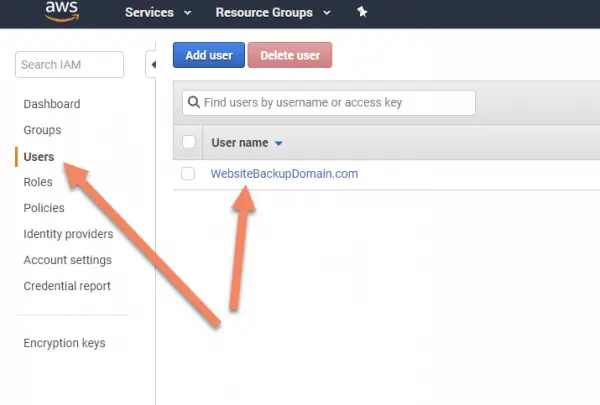The image size is (600, 405).
Task: Go to Dashboard in the sidebar
Action: (x=52, y=104)
